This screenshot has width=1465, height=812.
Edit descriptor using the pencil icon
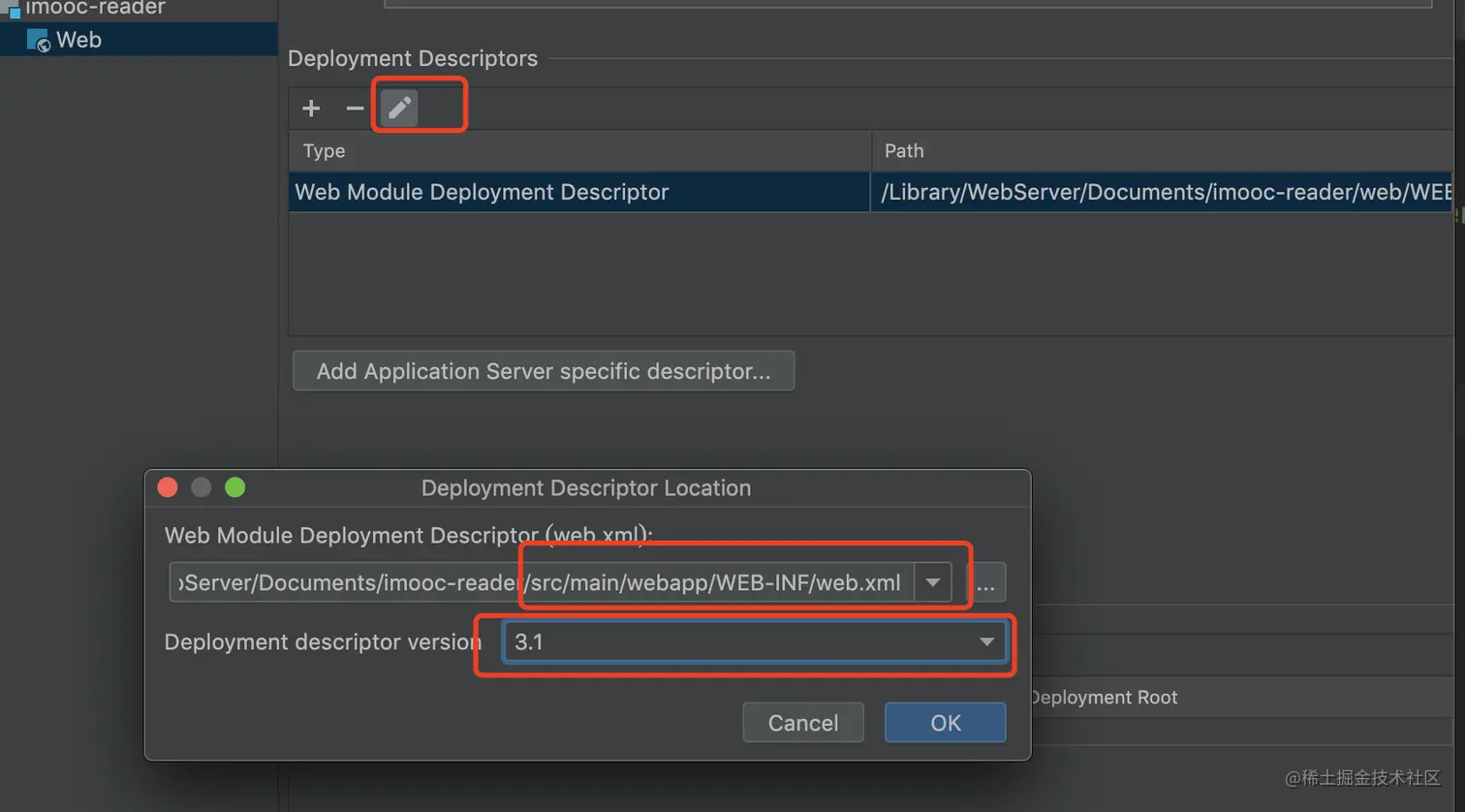(x=399, y=108)
